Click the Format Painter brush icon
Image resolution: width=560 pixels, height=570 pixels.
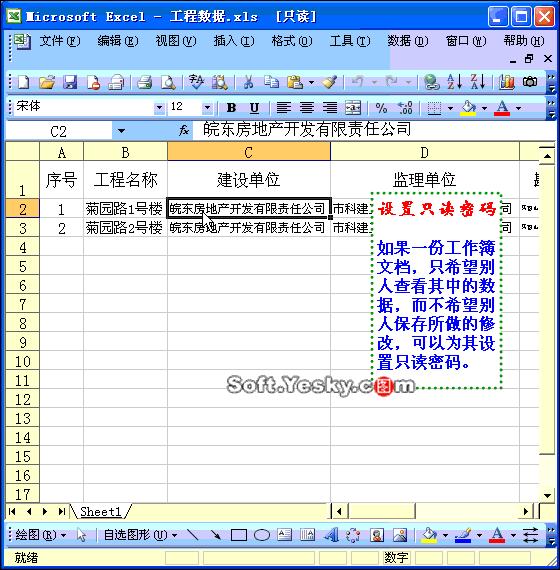point(330,82)
